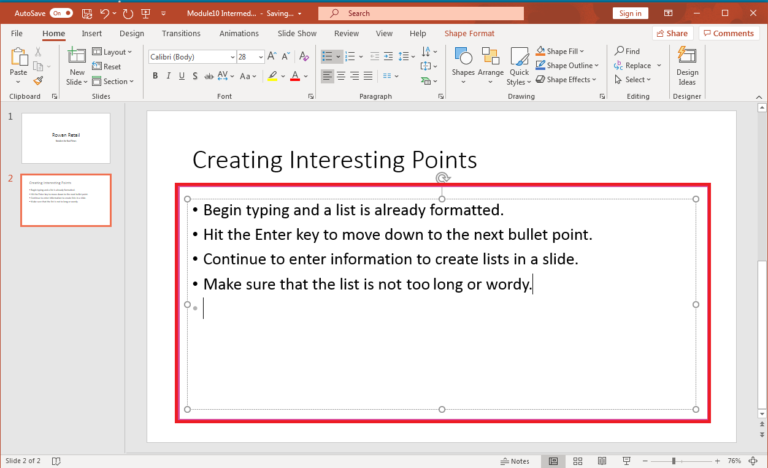Toggle italic formatting
768x468 pixels.
coord(169,76)
